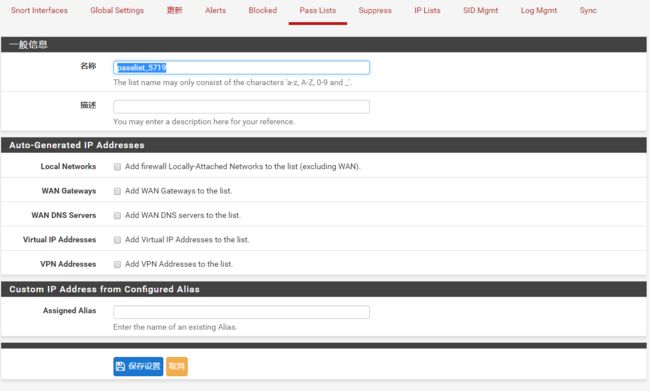The width and height of the screenshot is (650, 391).
Task: Click the 'Local Networks' row label
Action: coord(68,166)
